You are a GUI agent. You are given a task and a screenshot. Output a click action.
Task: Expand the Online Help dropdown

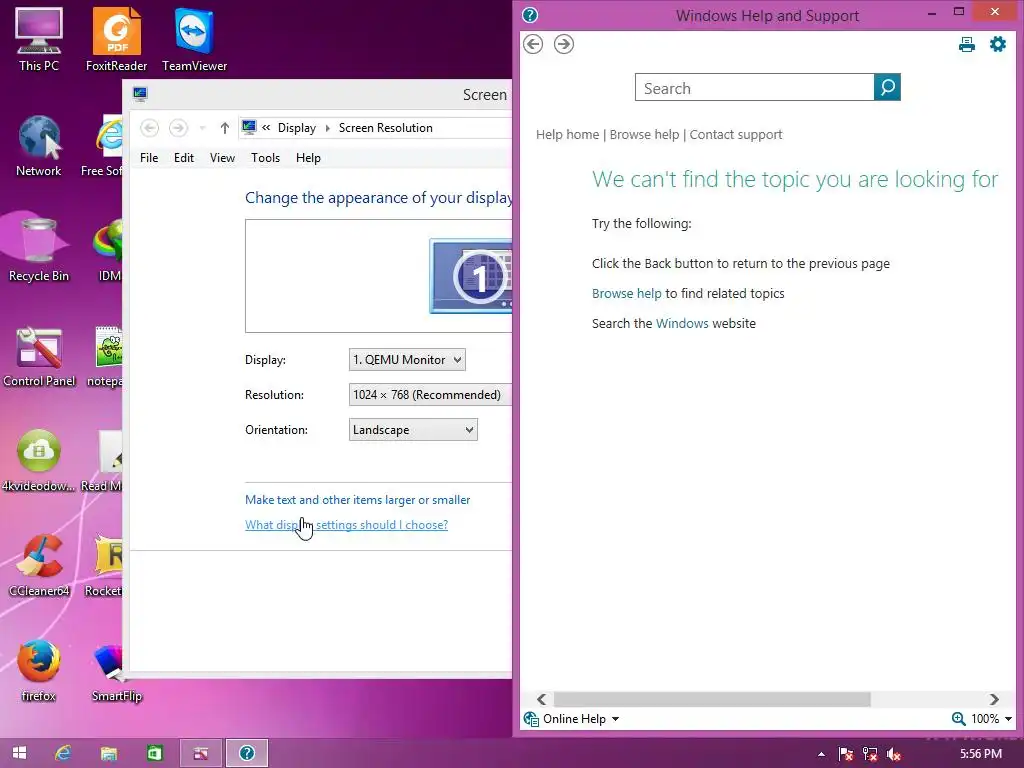pyautogui.click(x=615, y=719)
